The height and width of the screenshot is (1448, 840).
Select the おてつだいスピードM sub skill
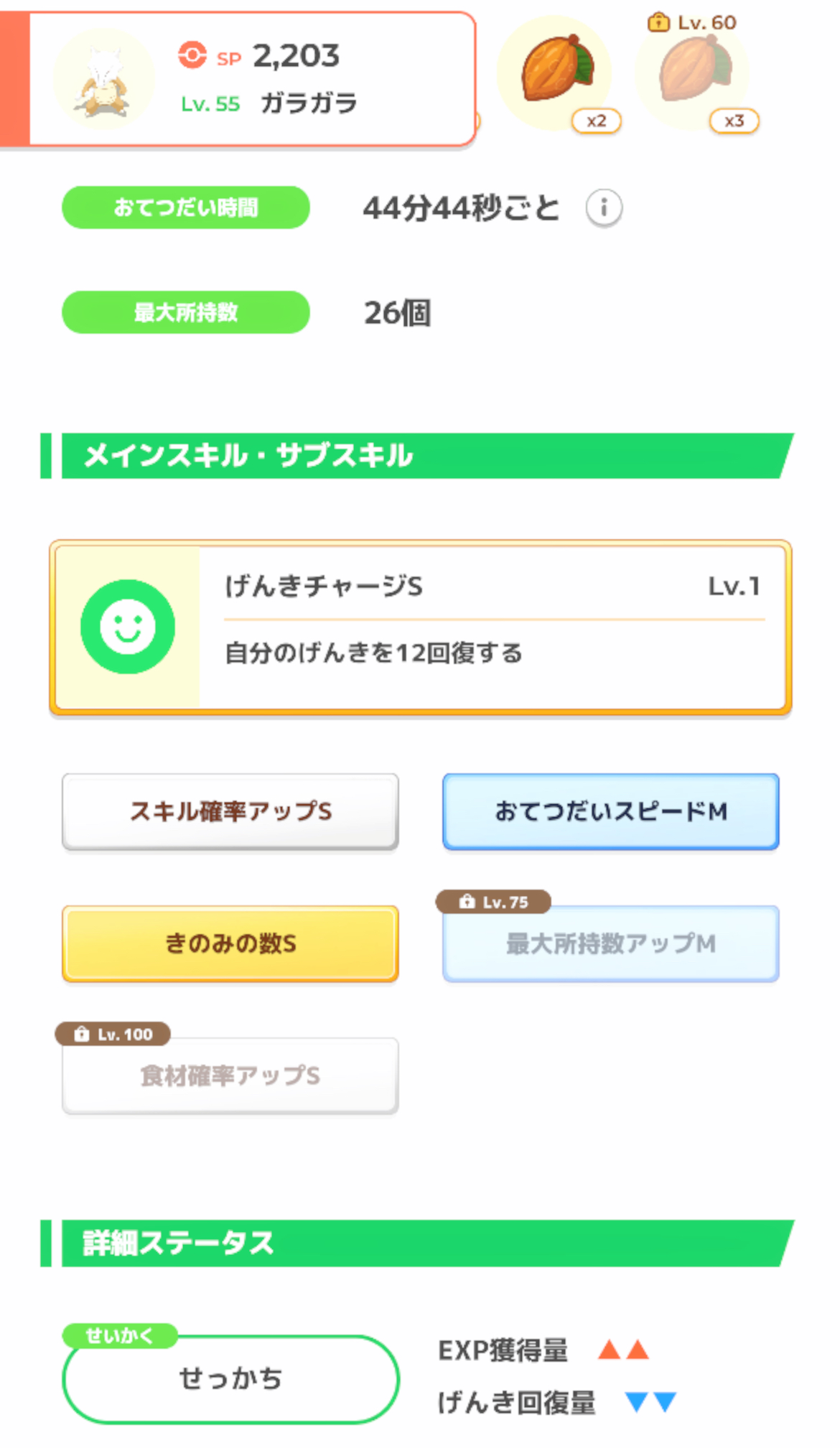tap(610, 811)
